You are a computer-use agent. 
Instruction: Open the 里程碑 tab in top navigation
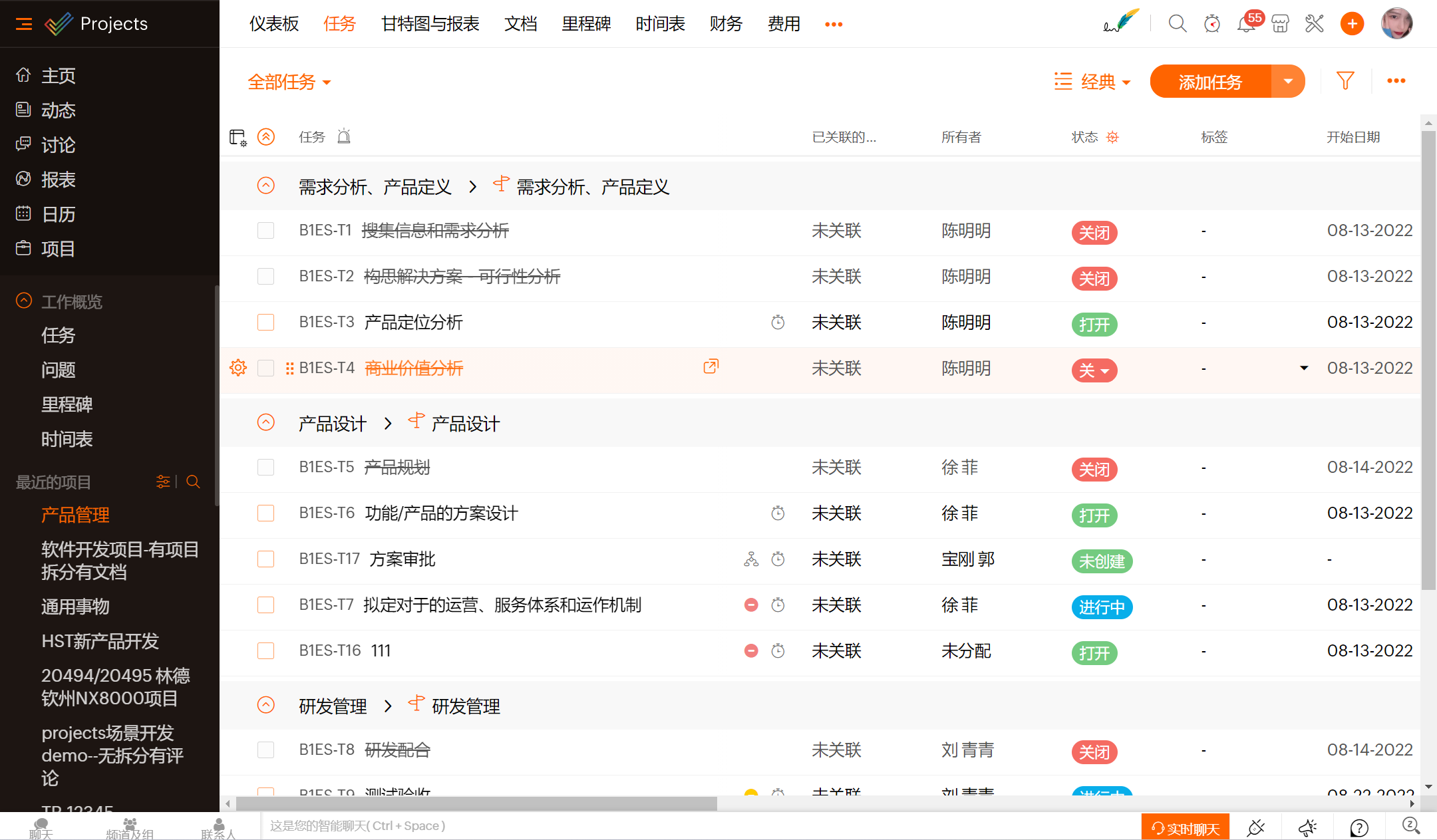coord(585,24)
